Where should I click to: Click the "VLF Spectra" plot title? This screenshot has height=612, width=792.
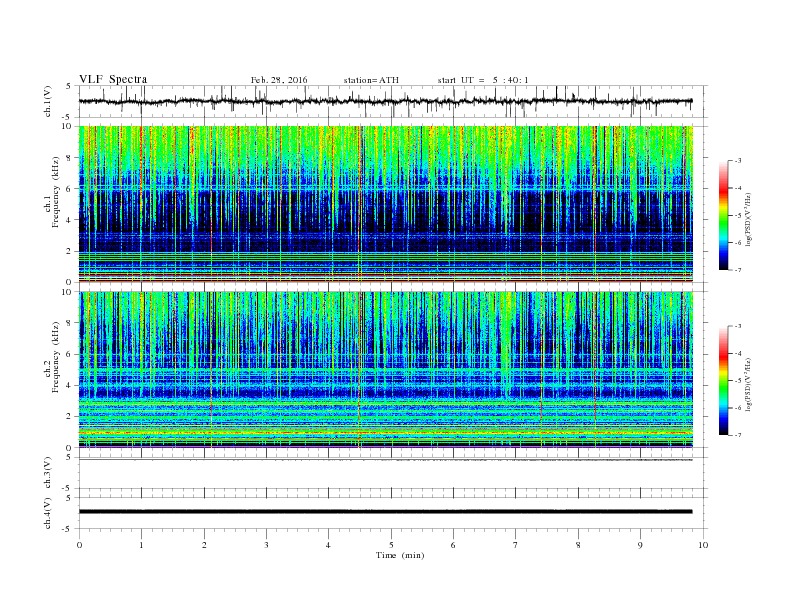113,79
